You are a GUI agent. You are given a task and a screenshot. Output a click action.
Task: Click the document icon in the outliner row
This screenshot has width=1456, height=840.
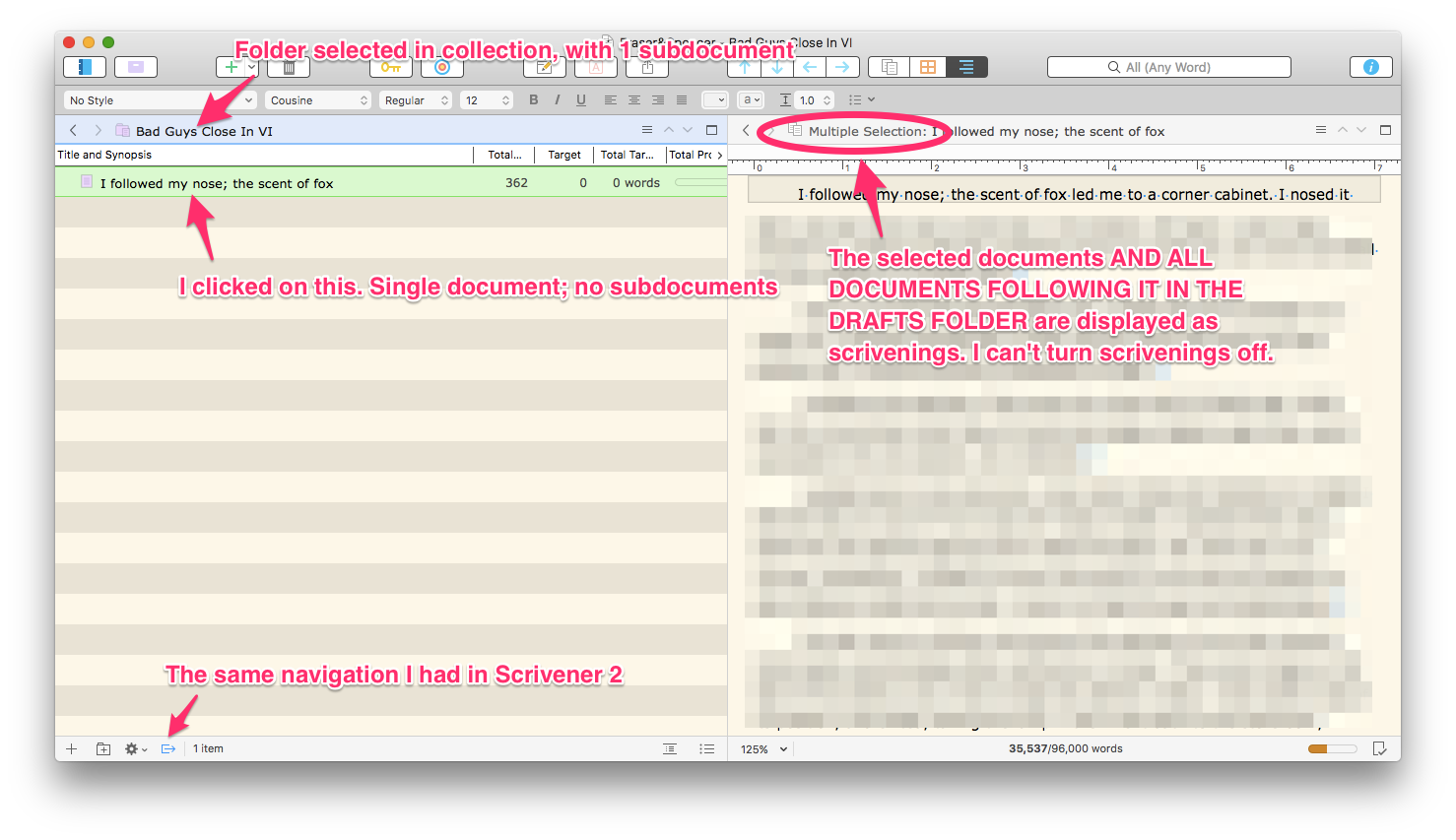click(87, 182)
